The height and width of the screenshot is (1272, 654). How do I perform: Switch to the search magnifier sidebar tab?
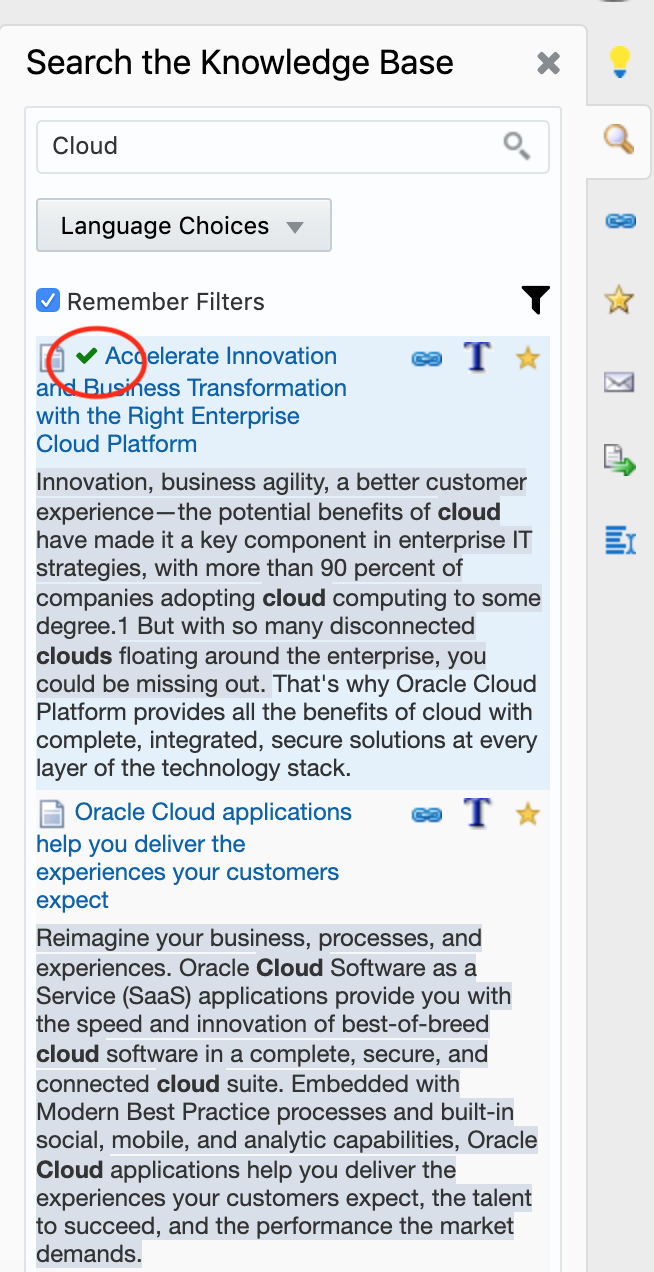(x=620, y=139)
